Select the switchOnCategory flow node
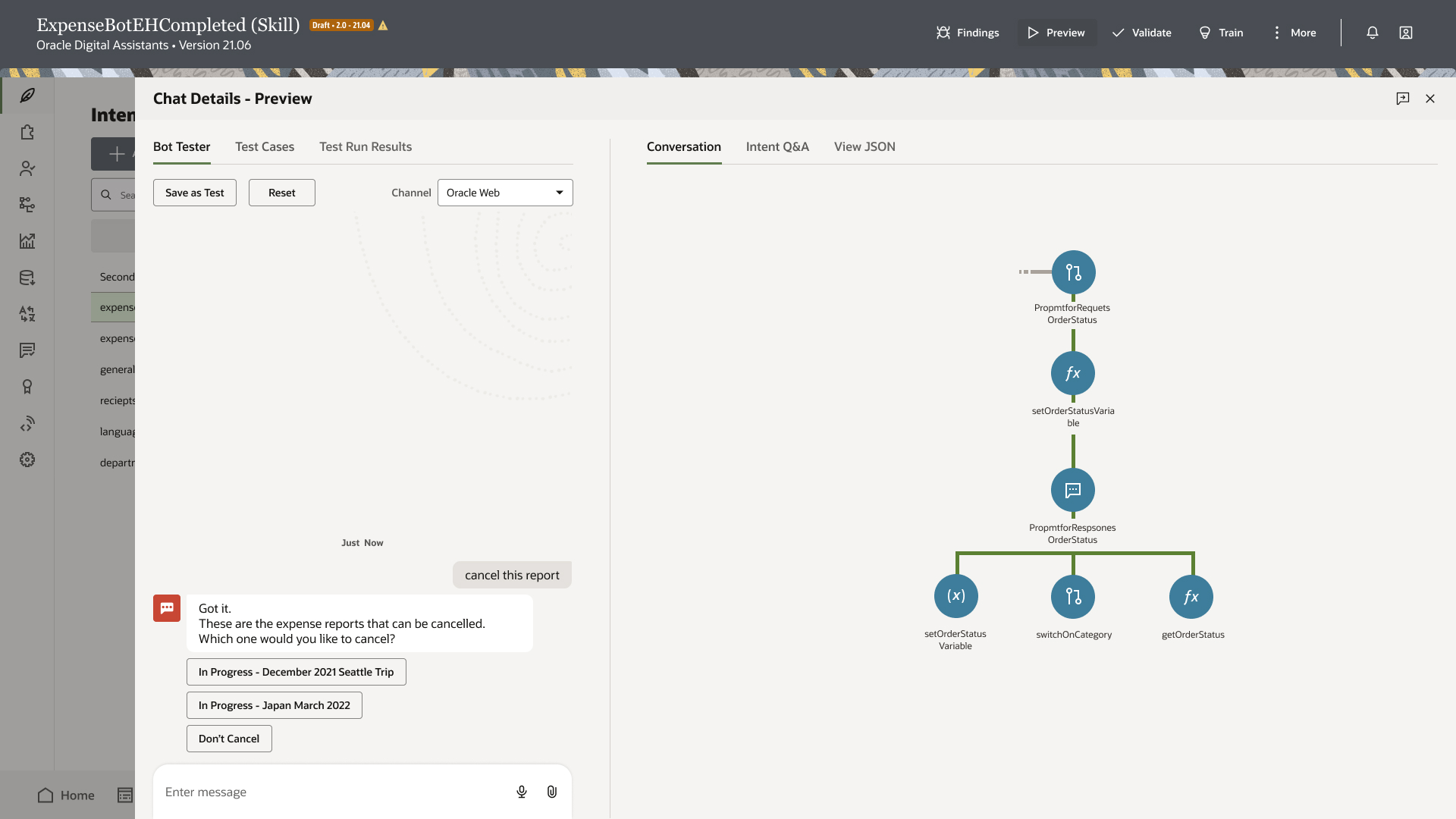 pyautogui.click(x=1073, y=597)
